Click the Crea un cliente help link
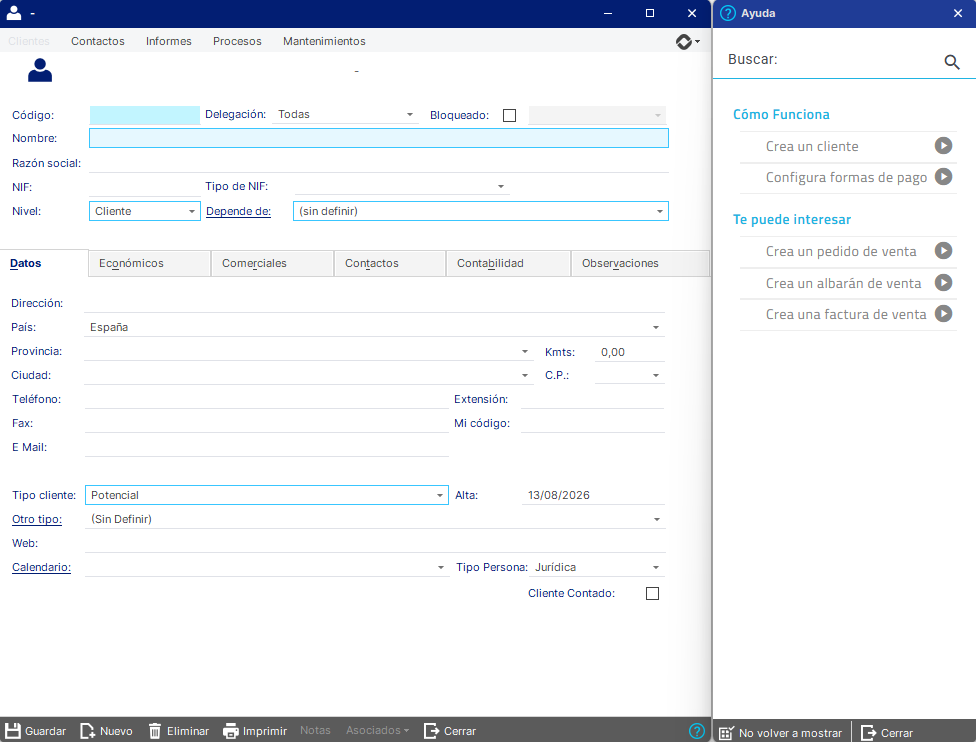This screenshot has width=976, height=742. coord(812,146)
